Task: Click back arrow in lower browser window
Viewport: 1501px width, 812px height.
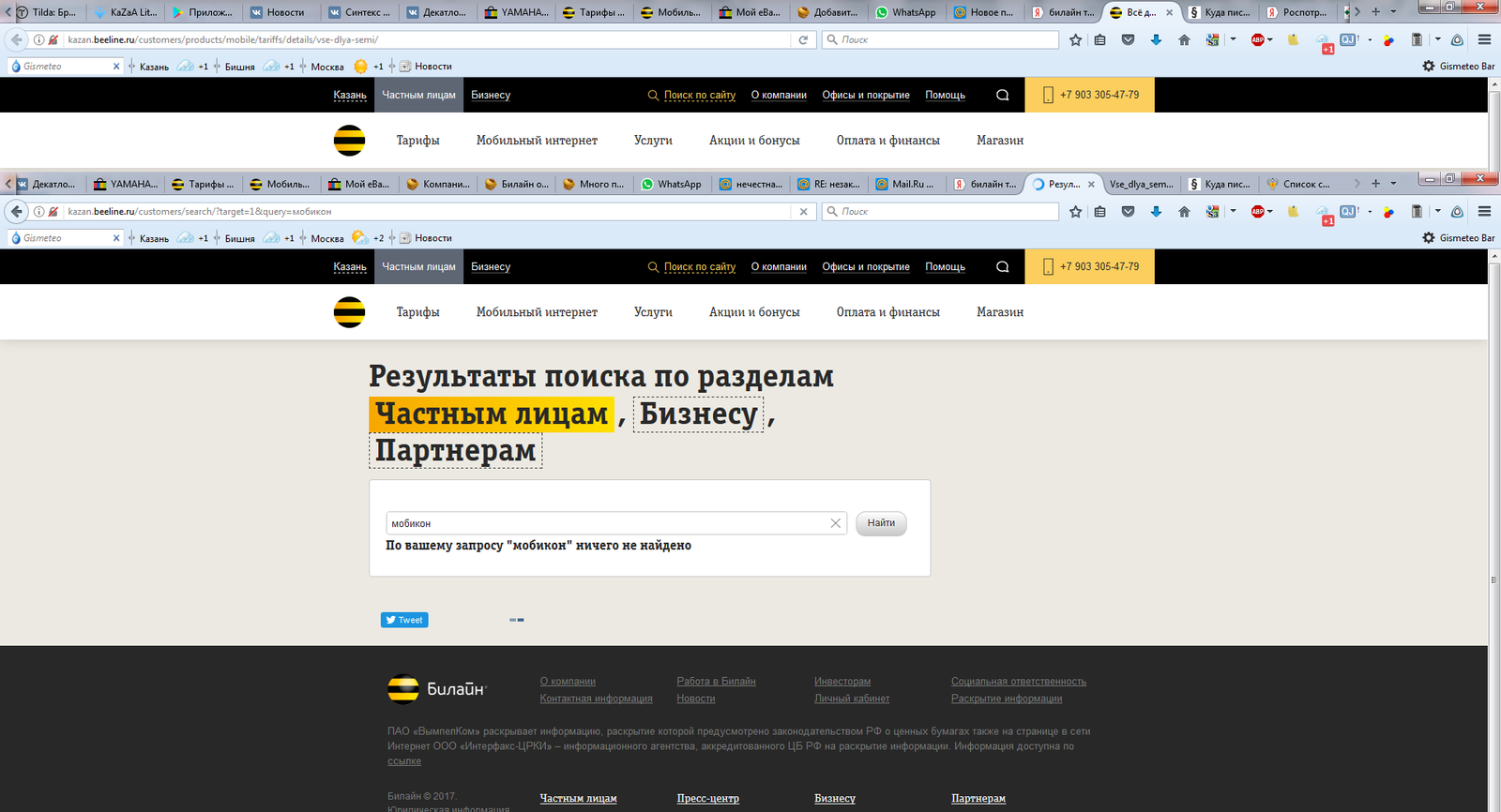Action: (x=16, y=212)
